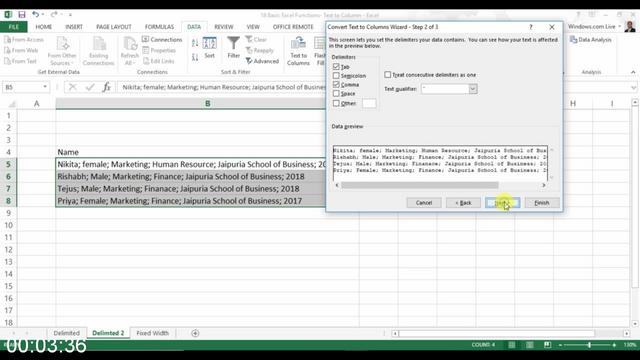Import data From Access

pyautogui.click(x=24, y=40)
